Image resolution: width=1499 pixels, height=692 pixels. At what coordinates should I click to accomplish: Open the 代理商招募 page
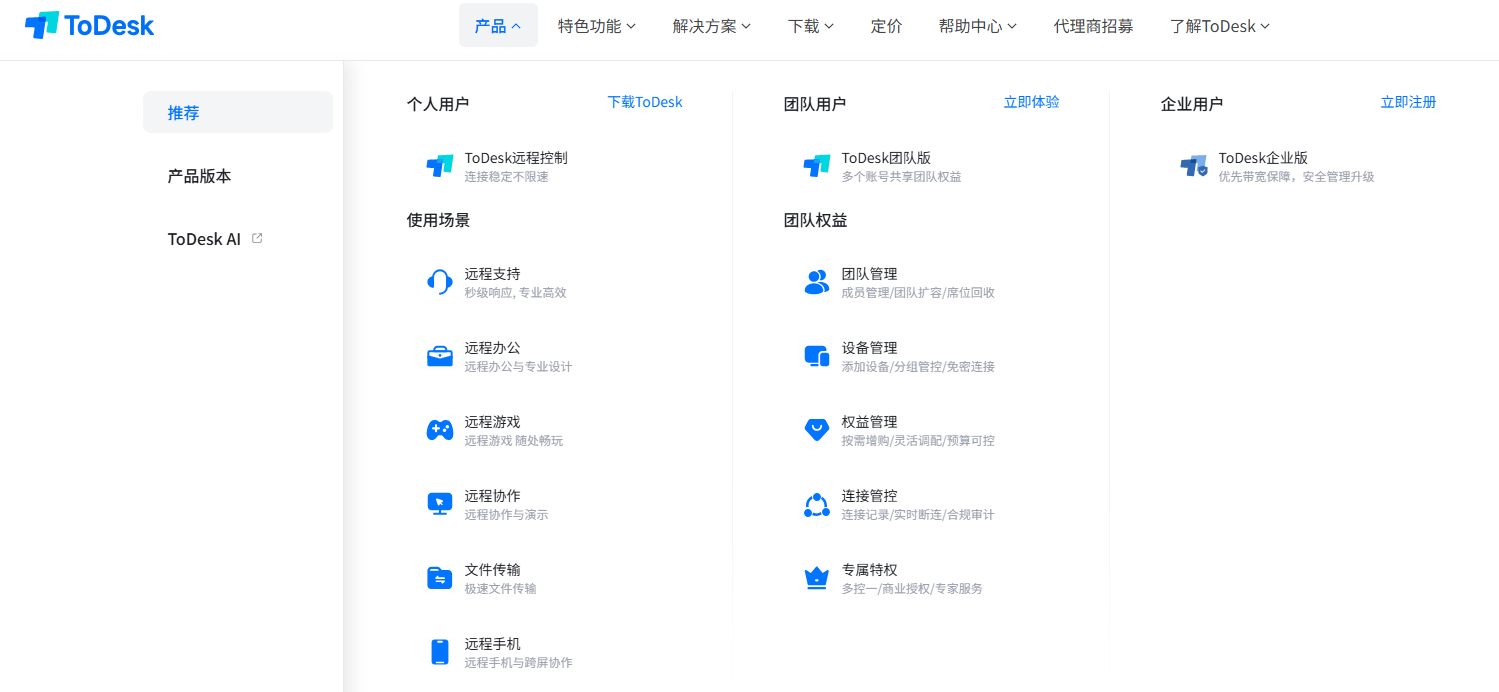1094,26
